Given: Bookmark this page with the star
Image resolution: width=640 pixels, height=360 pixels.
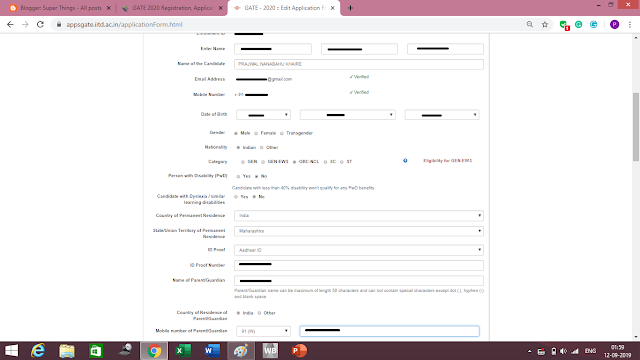Looking at the screenshot, I should click(x=545, y=24).
